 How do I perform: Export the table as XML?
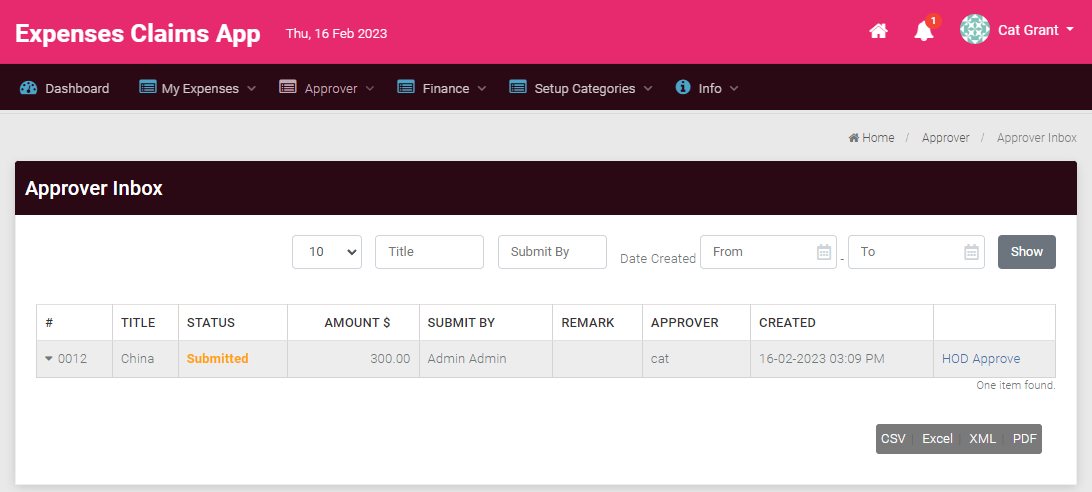tap(983, 439)
